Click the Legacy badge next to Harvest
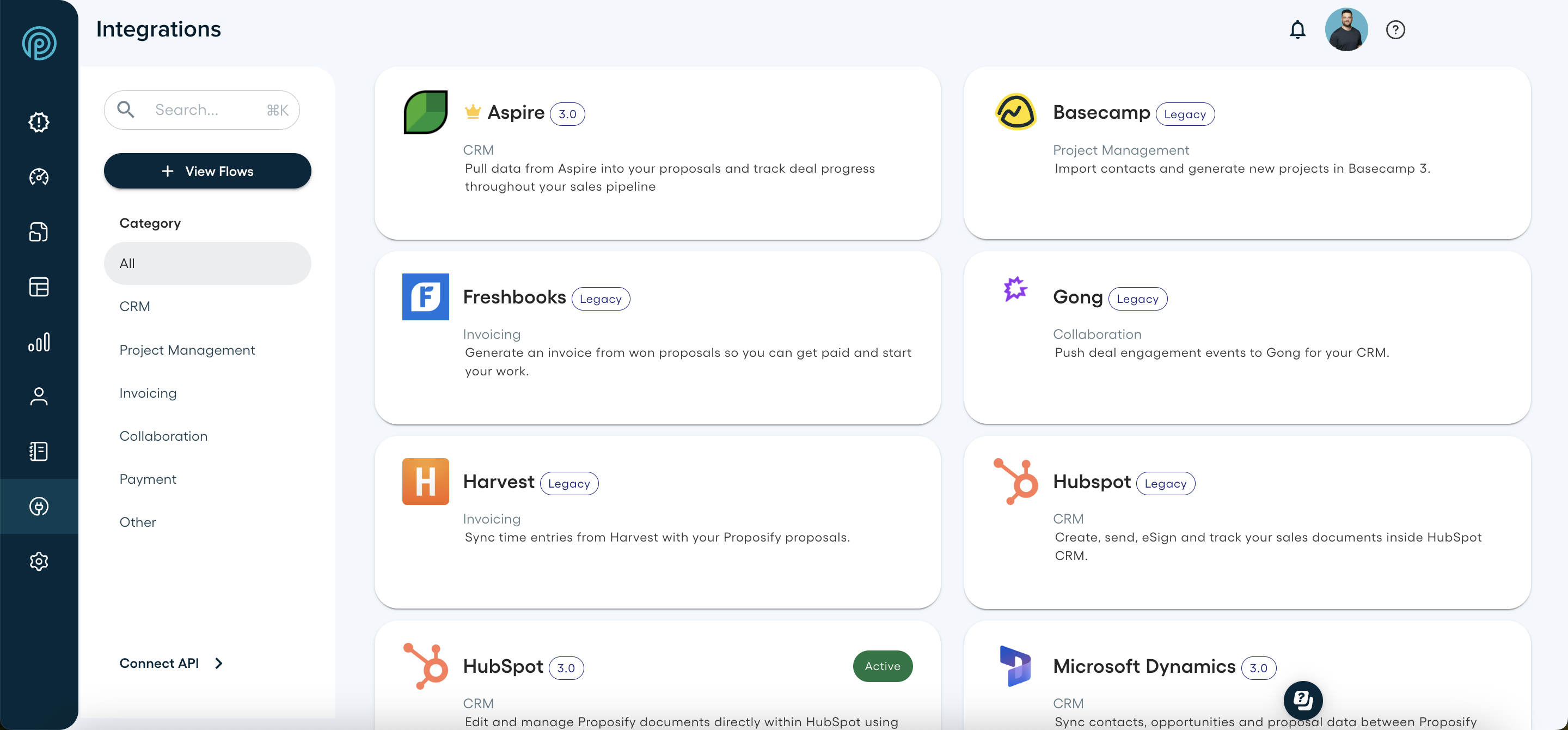Image resolution: width=1568 pixels, height=730 pixels. click(x=568, y=482)
